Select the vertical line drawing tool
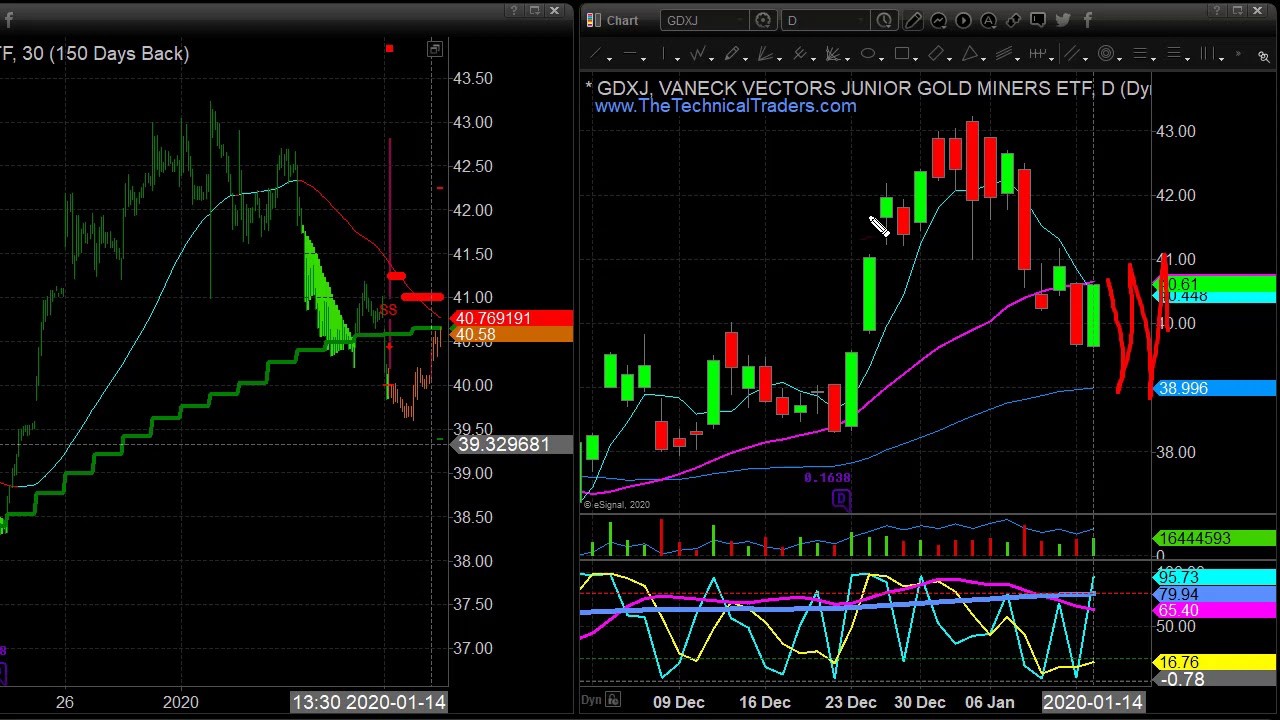1280x720 pixels. point(664,54)
